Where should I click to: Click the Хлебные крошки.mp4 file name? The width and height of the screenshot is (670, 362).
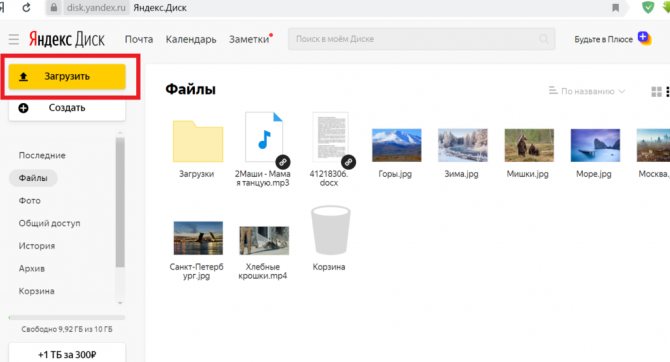click(263, 271)
